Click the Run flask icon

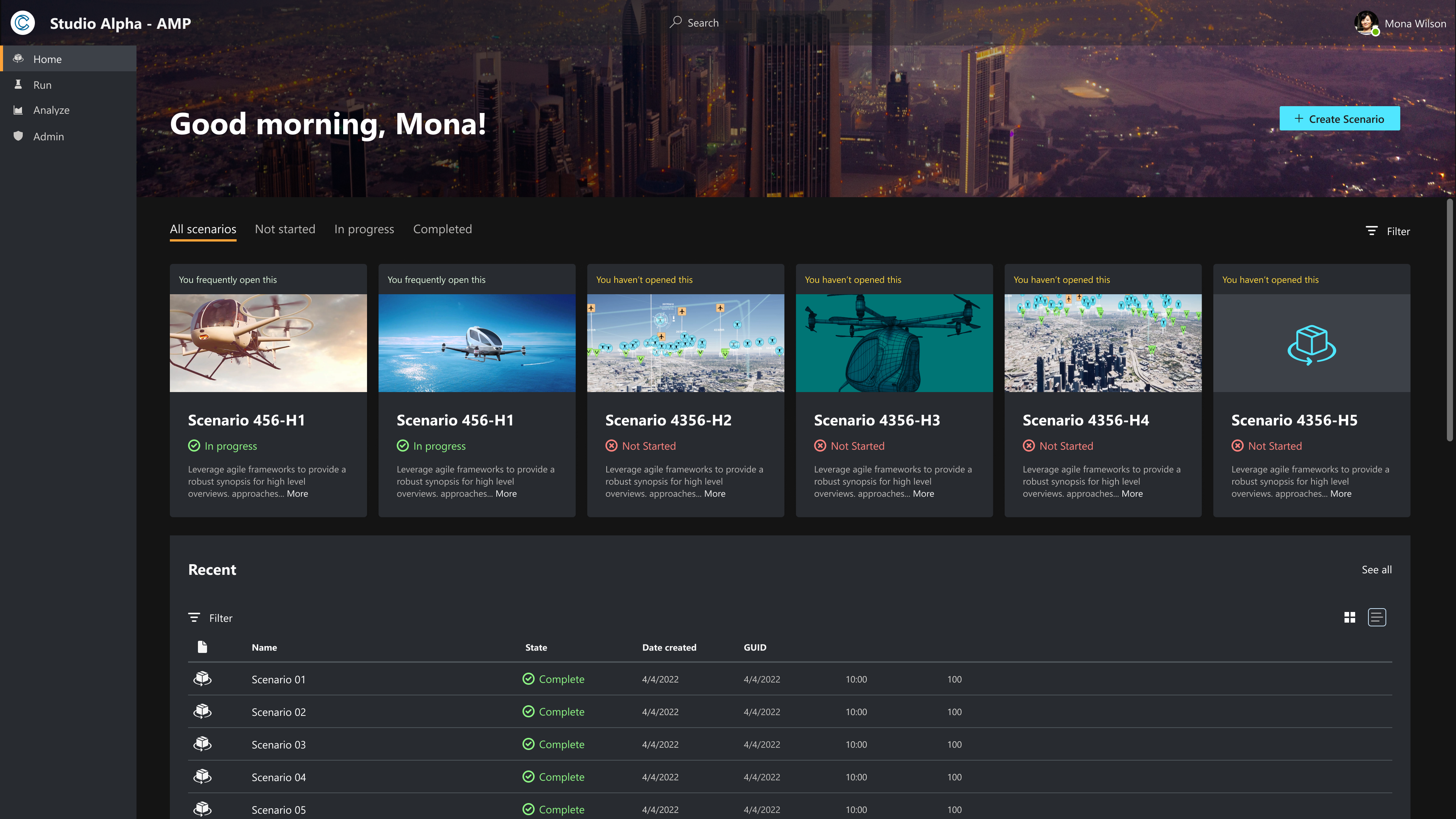(x=18, y=85)
